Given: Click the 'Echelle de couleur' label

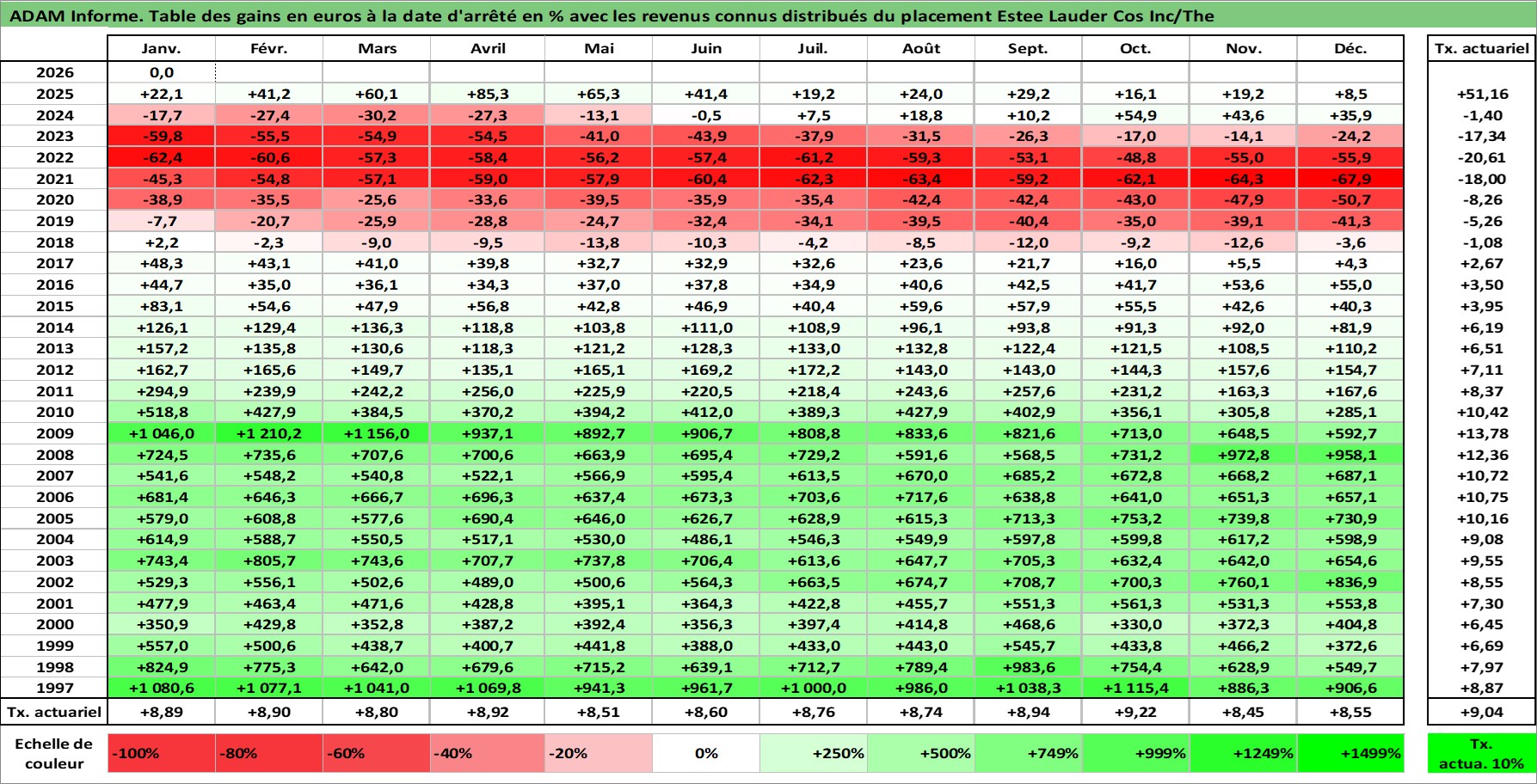Looking at the screenshot, I should [x=54, y=753].
